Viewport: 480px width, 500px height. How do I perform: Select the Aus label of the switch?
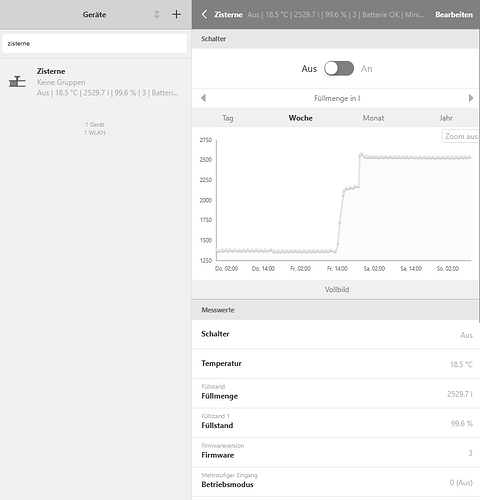[309, 69]
